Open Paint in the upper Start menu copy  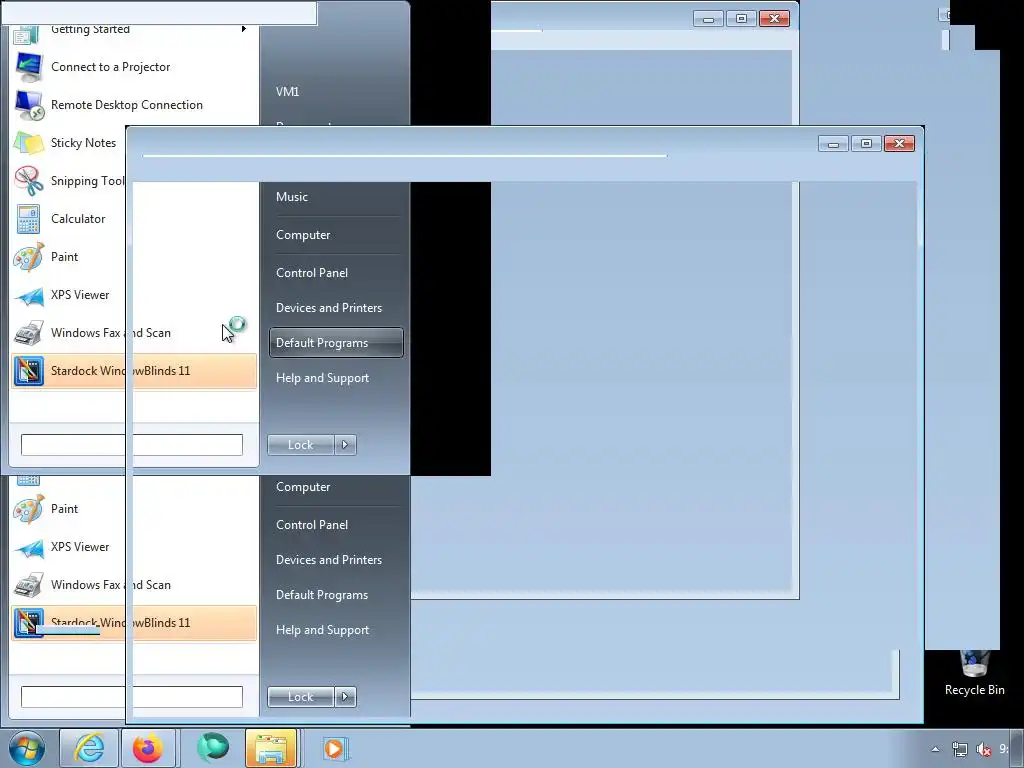[69, 256]
